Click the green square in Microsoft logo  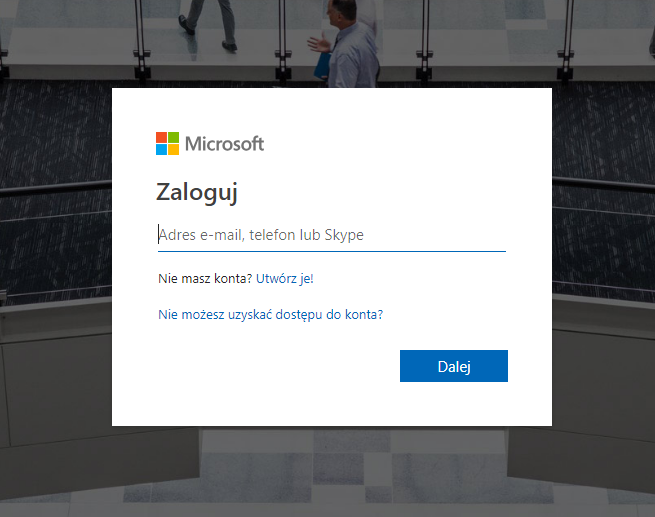click(x=174, y=137)
